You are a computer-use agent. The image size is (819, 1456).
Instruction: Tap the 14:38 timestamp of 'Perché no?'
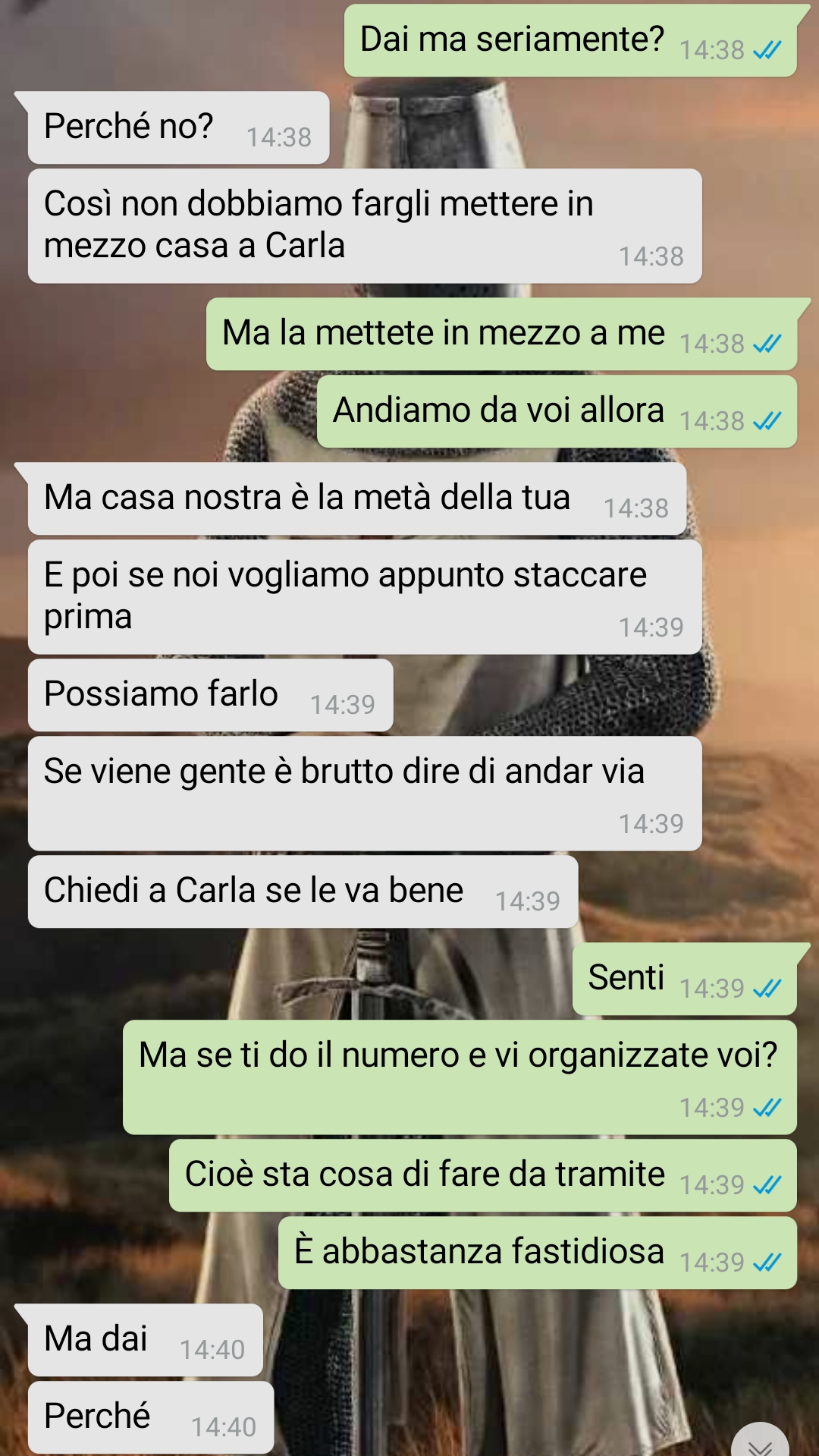(279, 137)
